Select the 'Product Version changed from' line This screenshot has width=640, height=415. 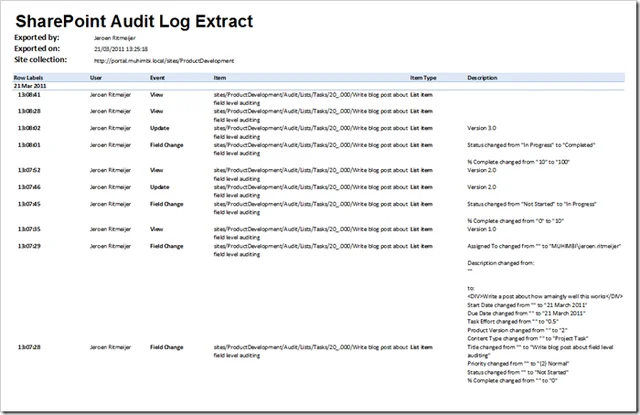tap(517, 330)
